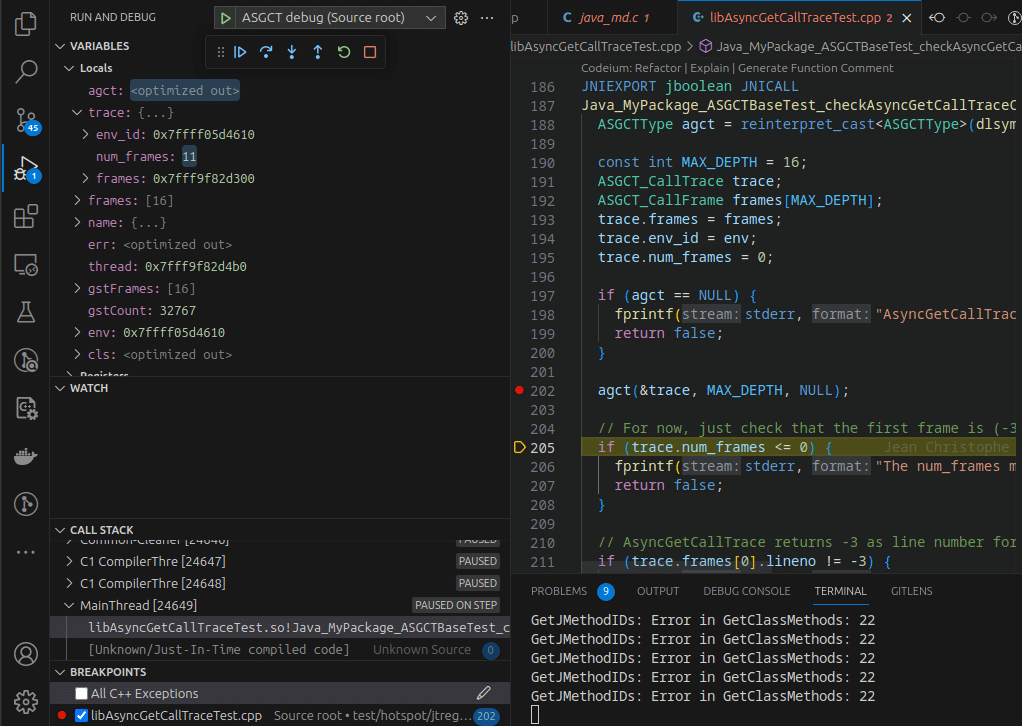Open the Remote Explorer icon
This screenshot has width=1022, height=726.
25,265
